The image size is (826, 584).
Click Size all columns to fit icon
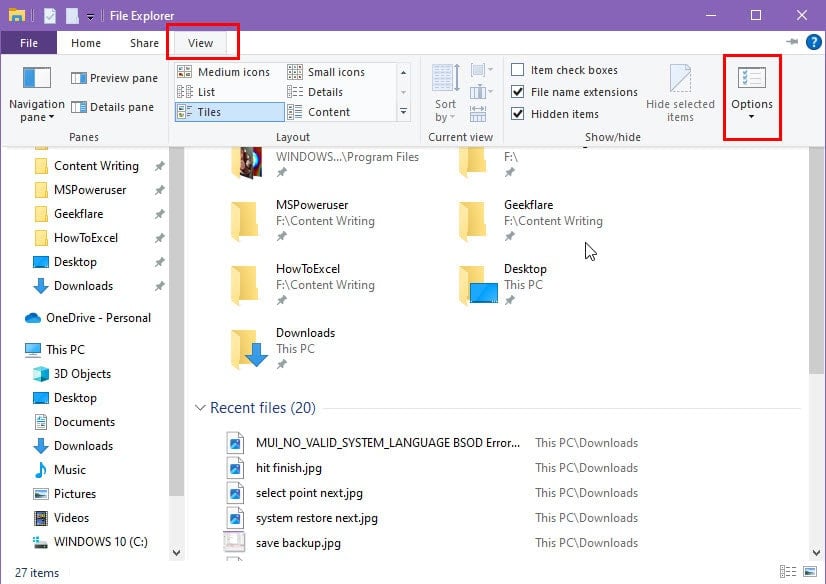click(478, 114)
